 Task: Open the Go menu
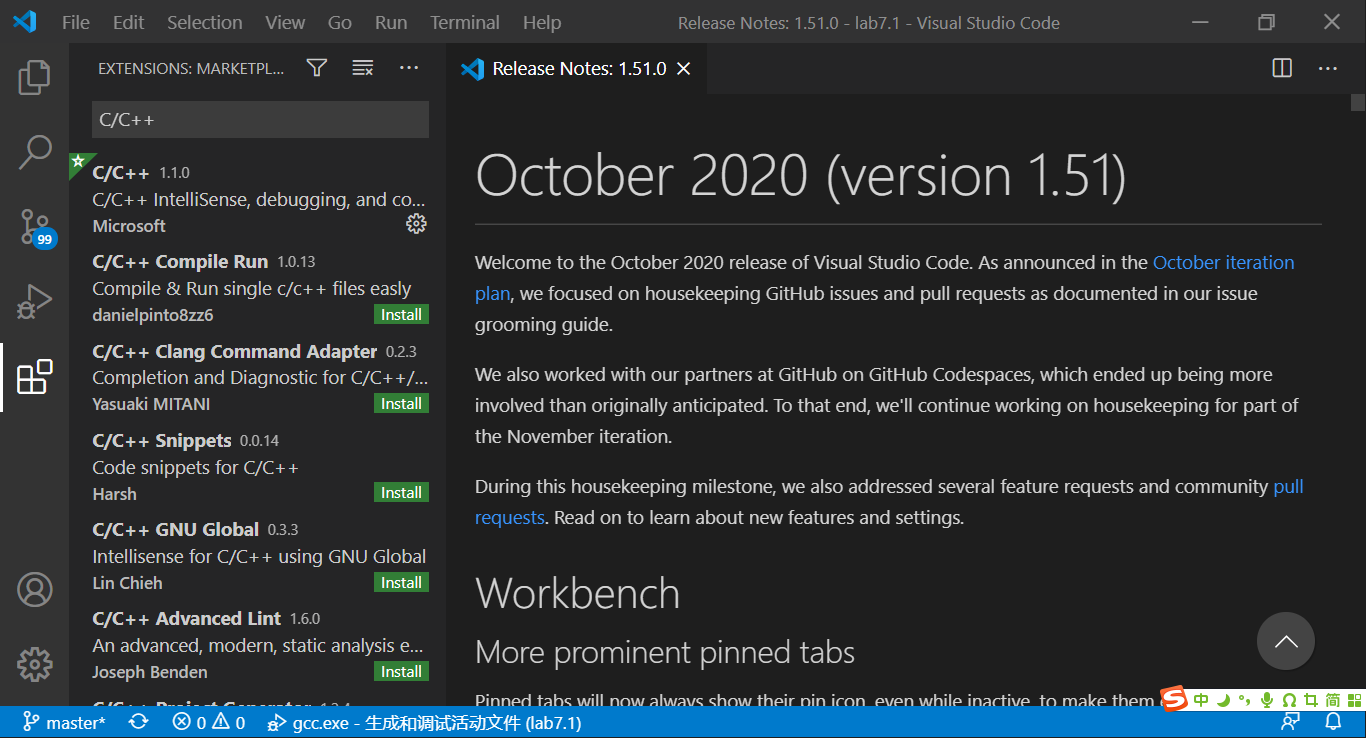coord(340,22)
